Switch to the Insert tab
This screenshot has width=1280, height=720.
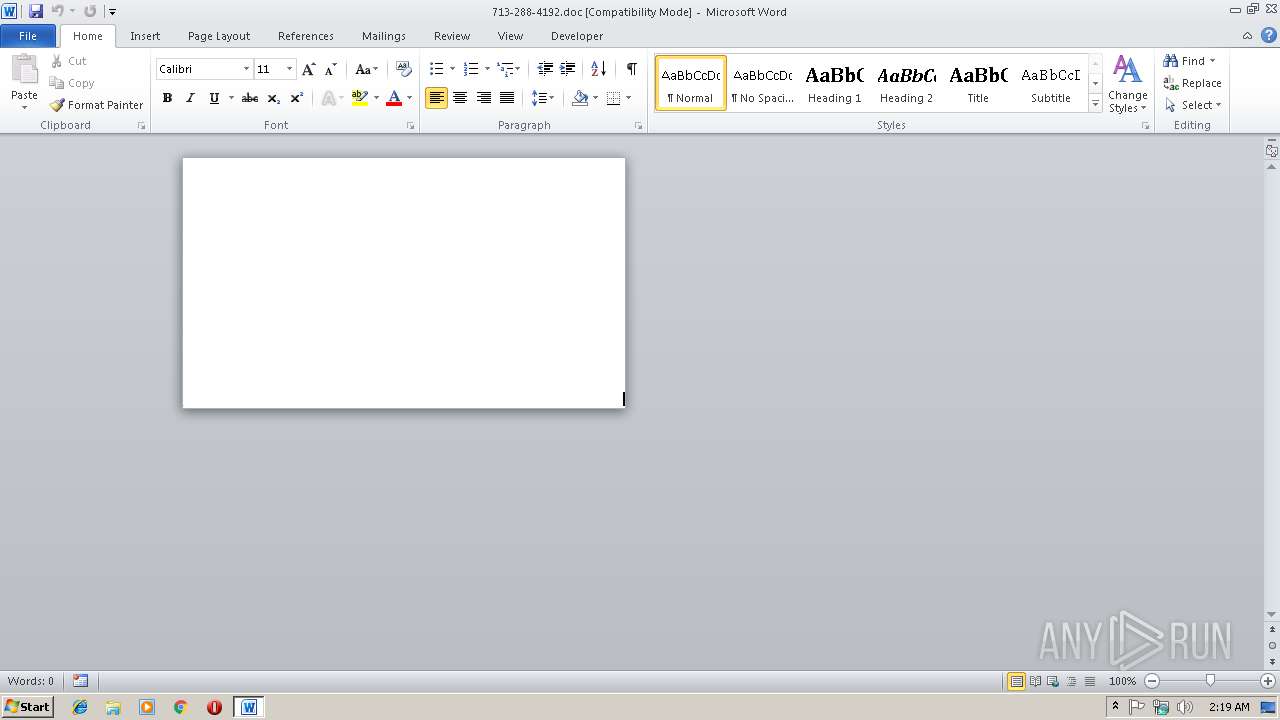point(145,36)
